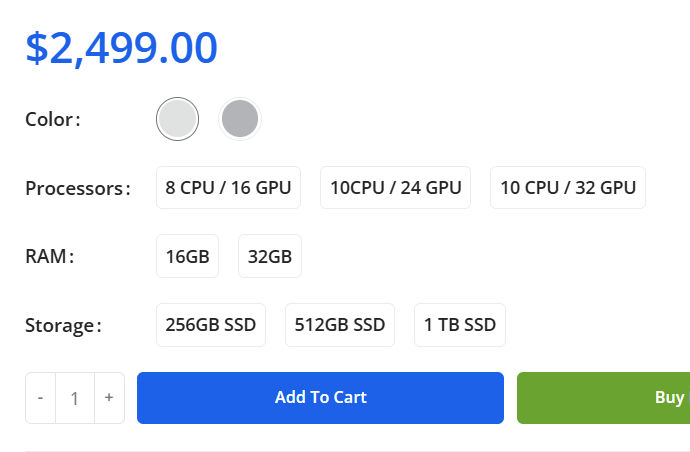
Task: Select 16GB of RAM
Action: (187, 256)
